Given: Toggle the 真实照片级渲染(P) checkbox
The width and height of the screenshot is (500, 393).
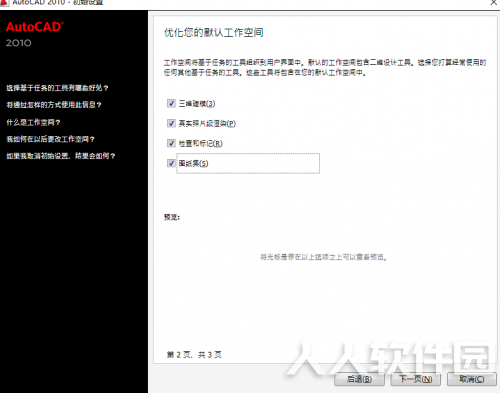Looking at the screenshot, I should point(171,123).
